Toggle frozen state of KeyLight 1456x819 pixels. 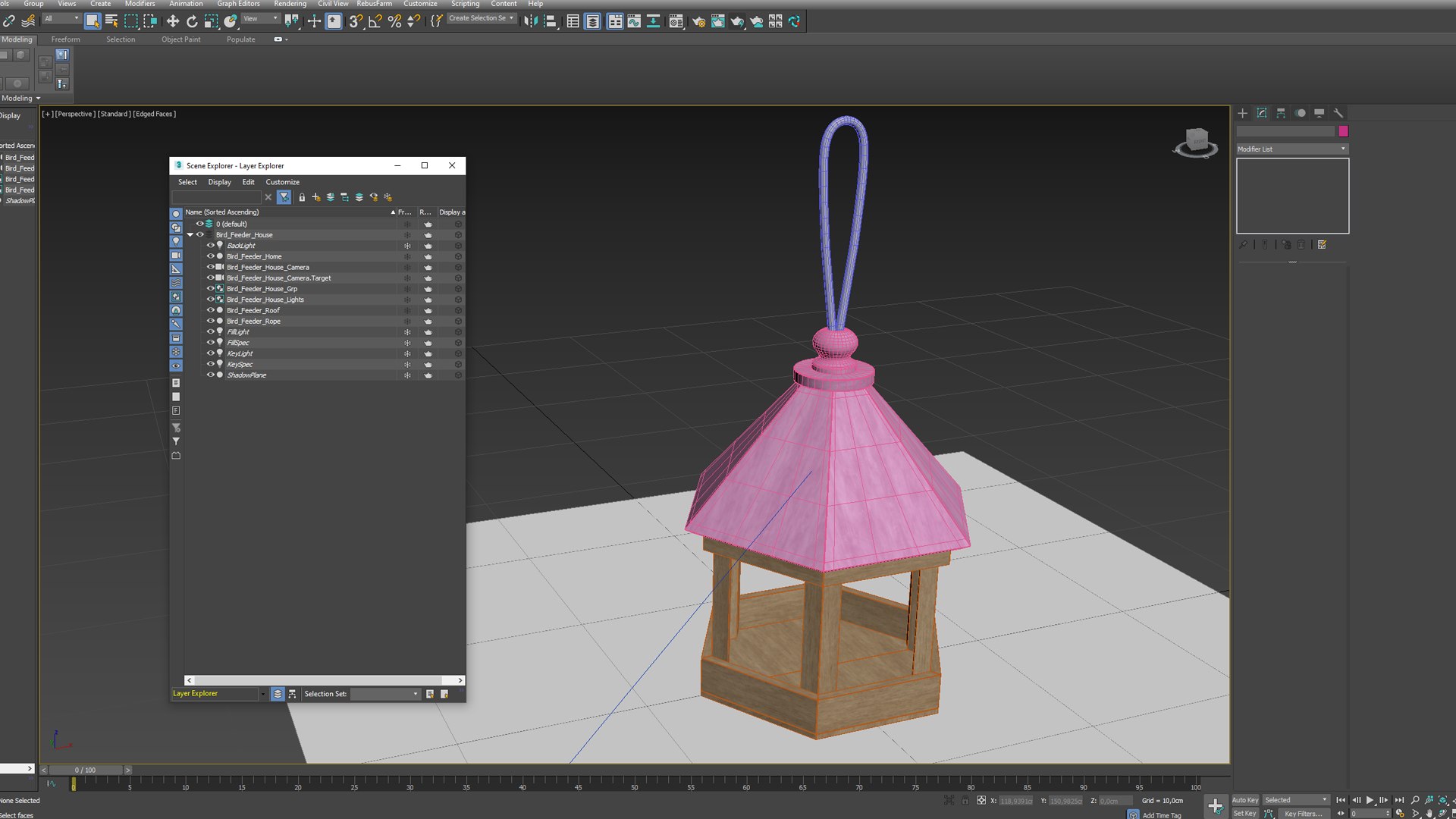click(x=407, y=353)
